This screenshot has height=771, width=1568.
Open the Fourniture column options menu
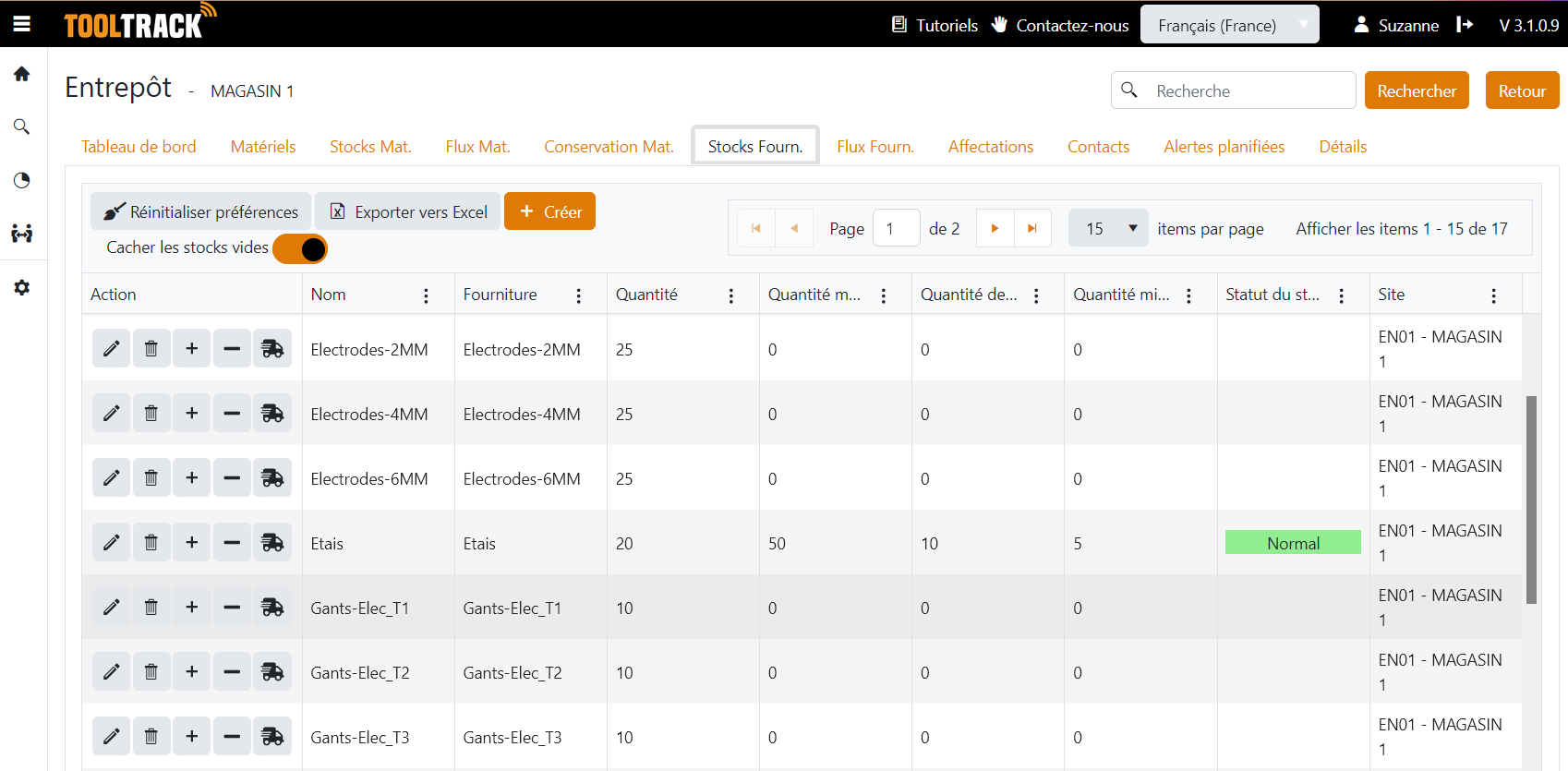[579, 295]
